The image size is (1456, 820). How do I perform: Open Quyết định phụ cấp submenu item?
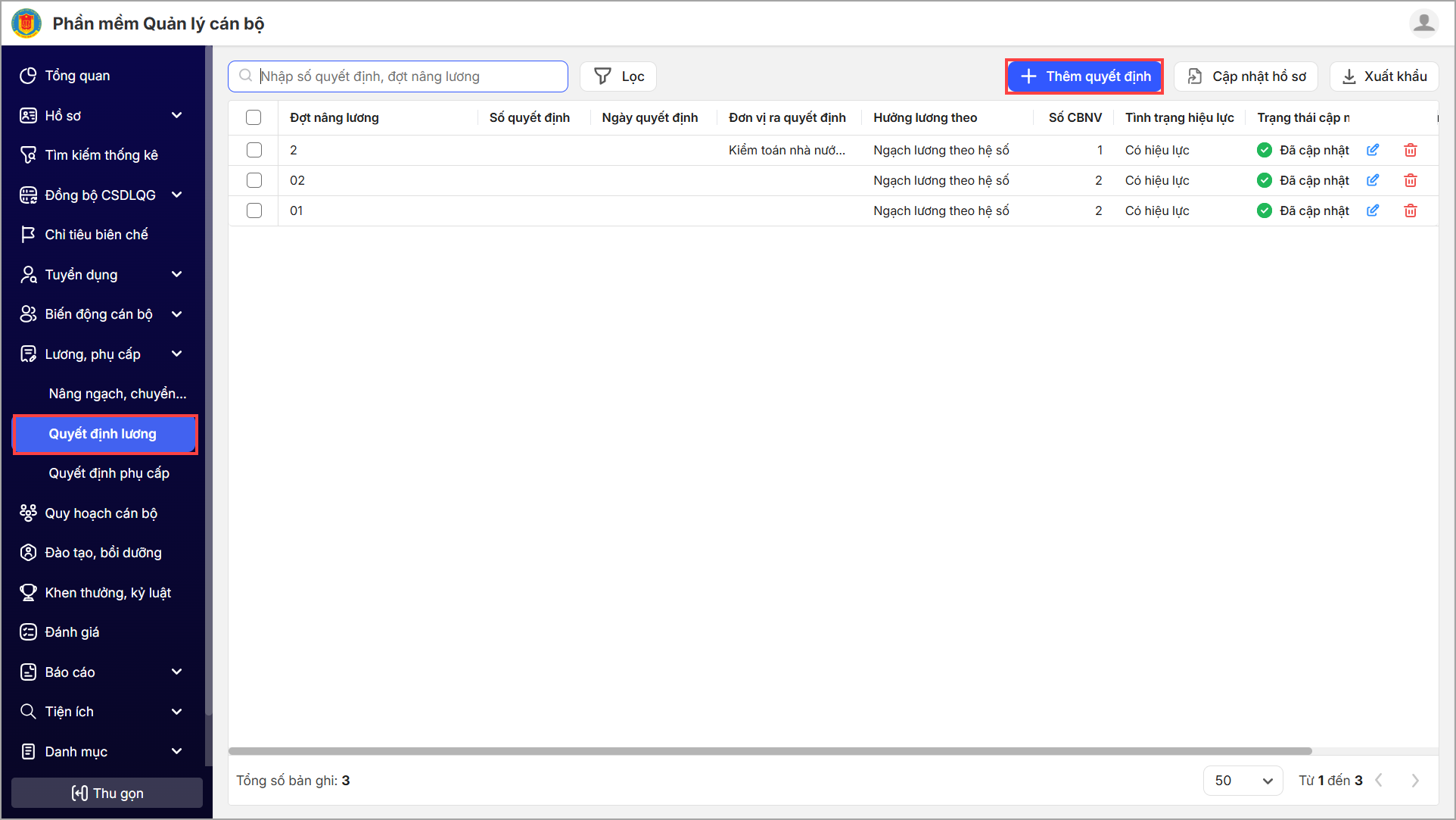coord(109,473)
